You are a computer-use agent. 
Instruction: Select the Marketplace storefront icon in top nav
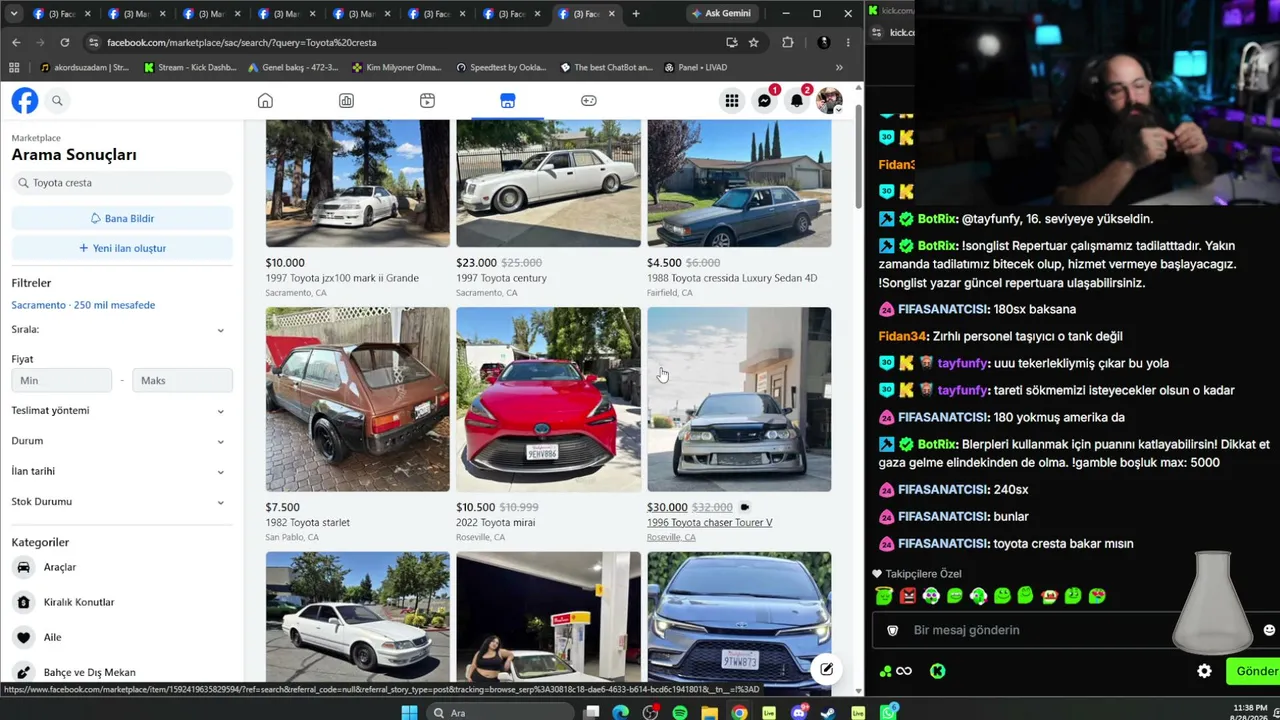507,100
